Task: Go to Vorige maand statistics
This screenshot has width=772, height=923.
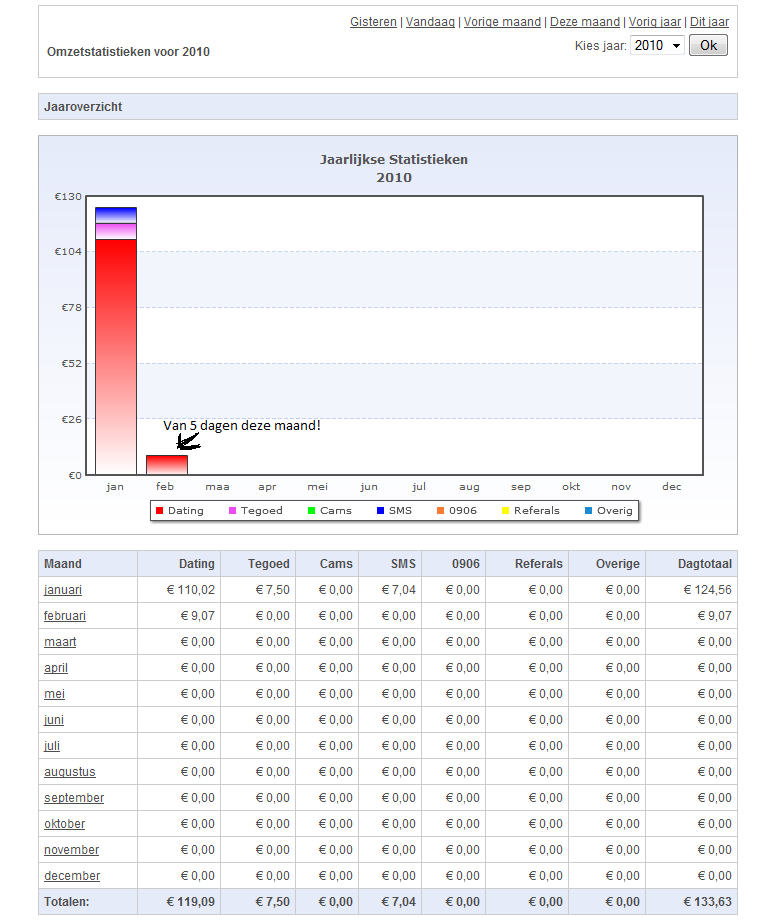Action: pyautogui.click(x=502, y=22)
